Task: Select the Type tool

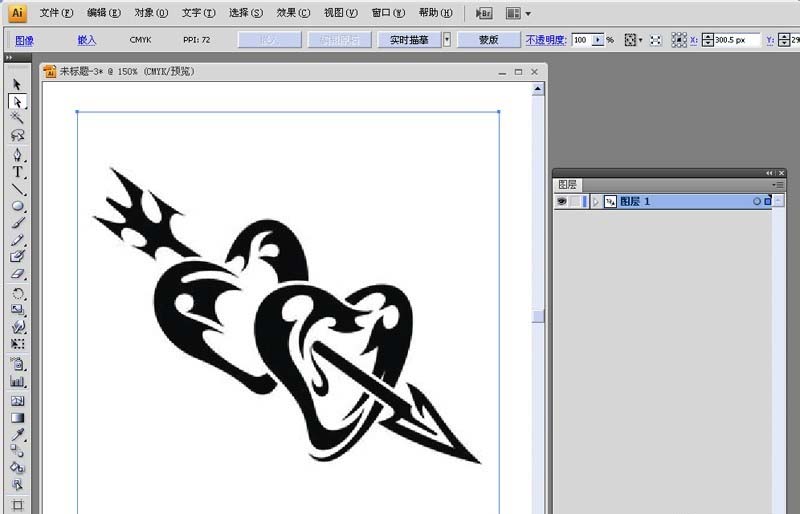Action: pos(17,172)
